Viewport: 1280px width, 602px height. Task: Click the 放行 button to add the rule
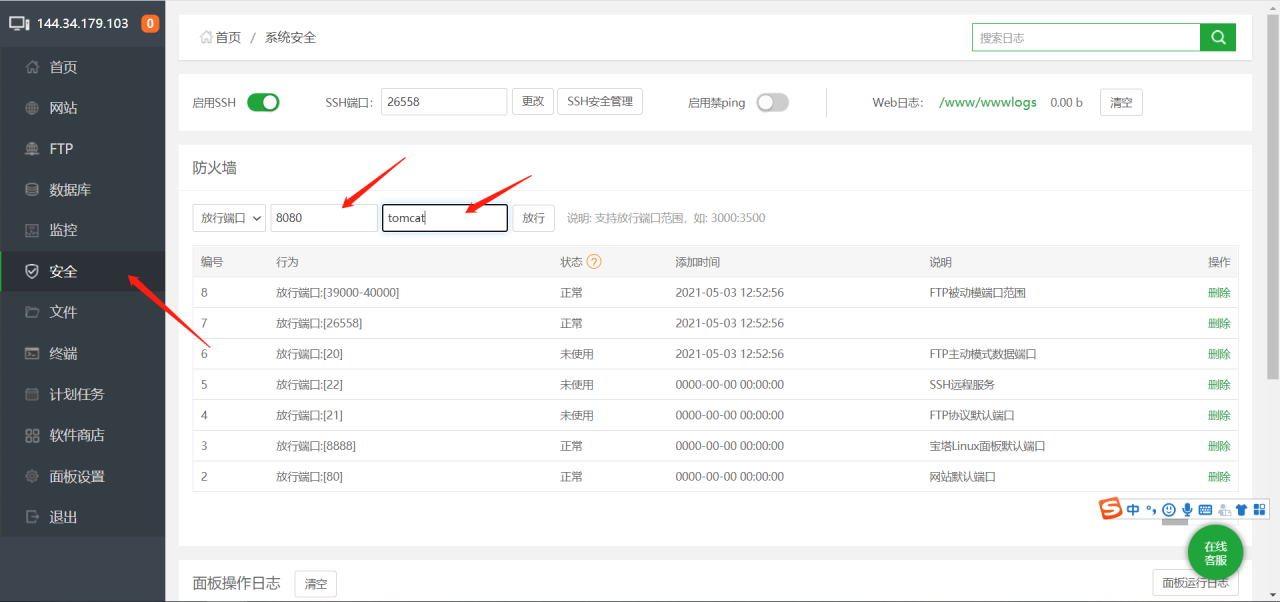pyautogui.click(x=533, y=217)
